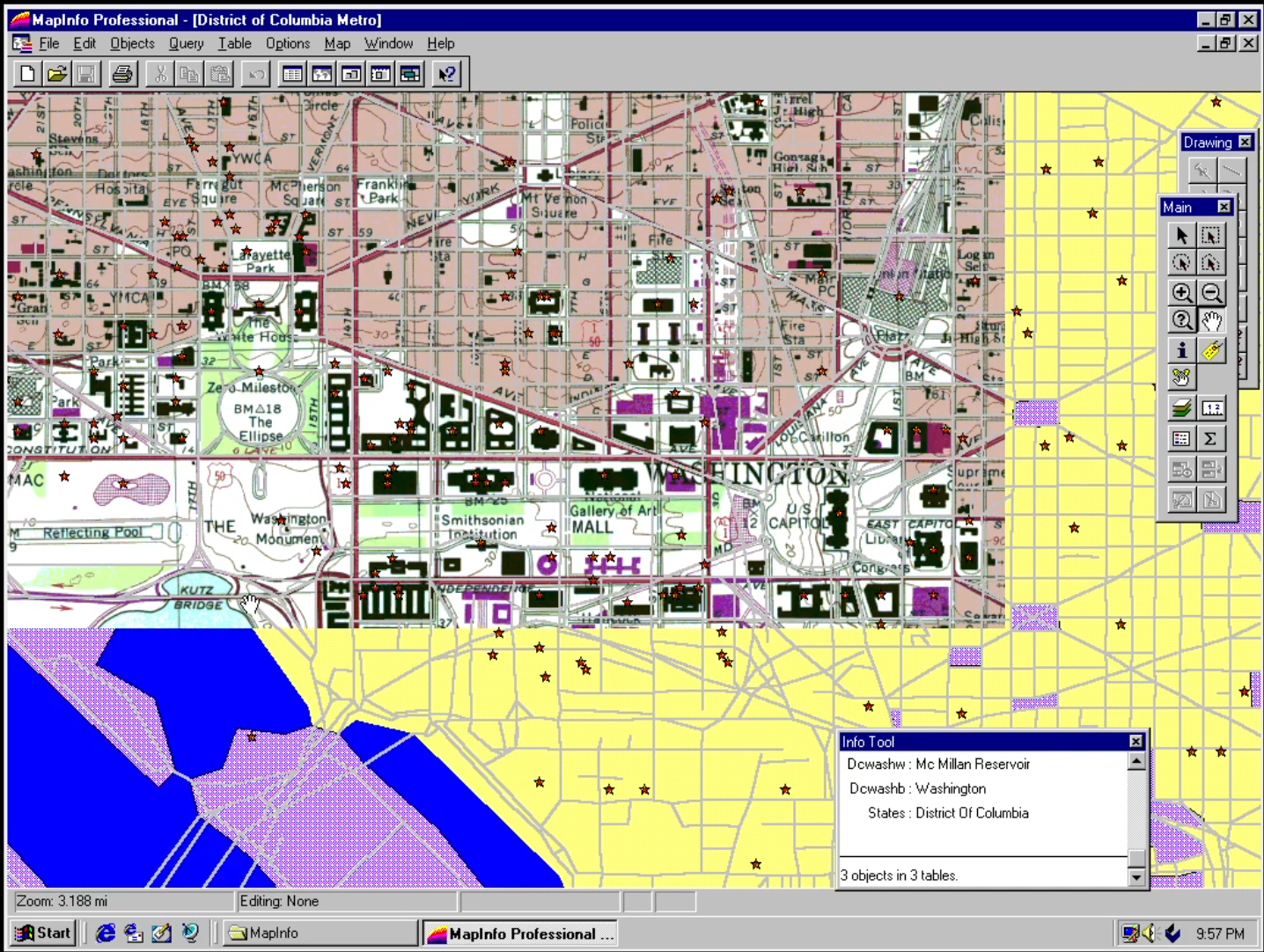Open the Query menu
The height and width of the screenshot is (952, 1264).
coord(186,43)
